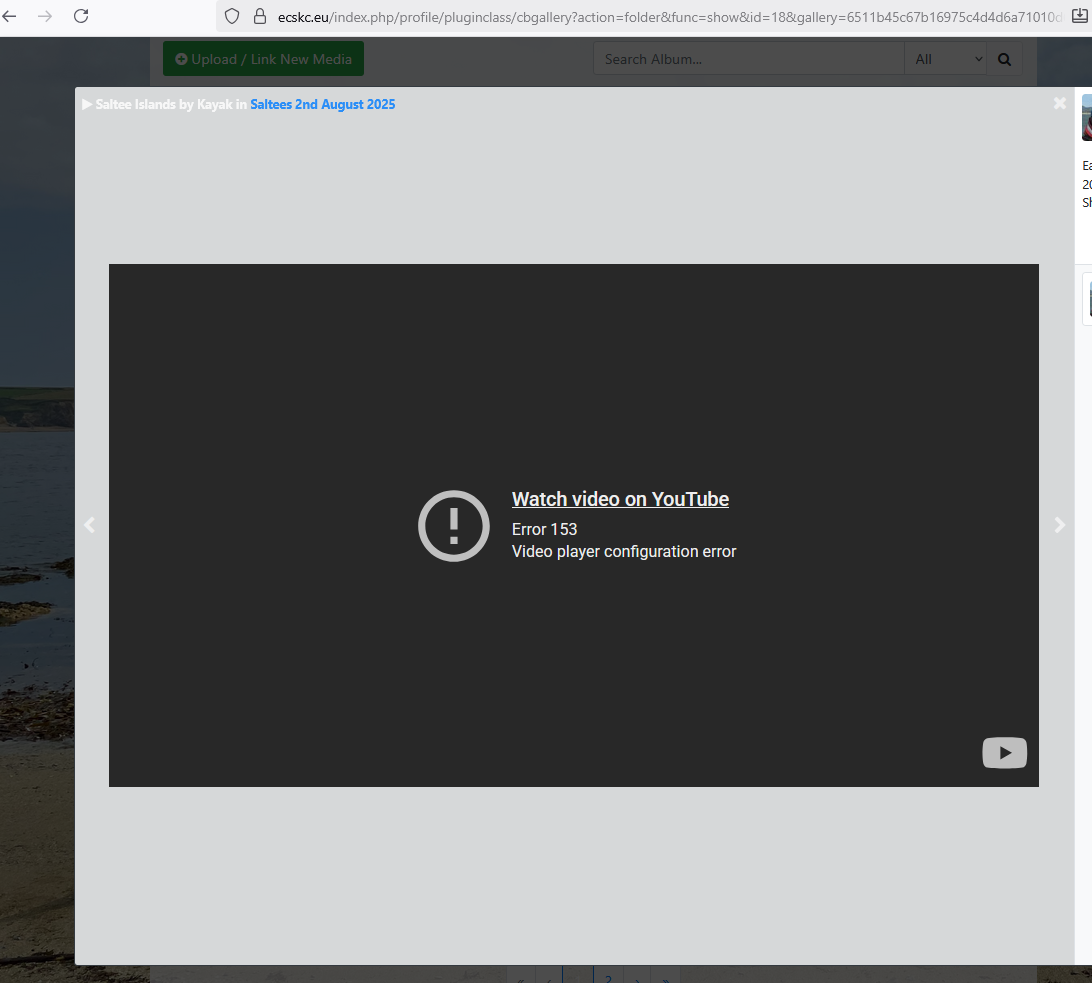Click the ecskc.eu address bar URL

tap(660, 16)
